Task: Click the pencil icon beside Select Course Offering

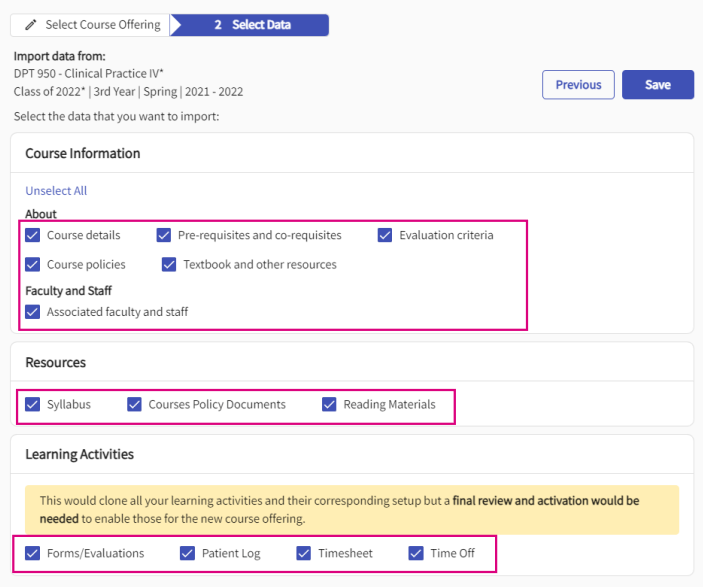Action: point(31,25)
